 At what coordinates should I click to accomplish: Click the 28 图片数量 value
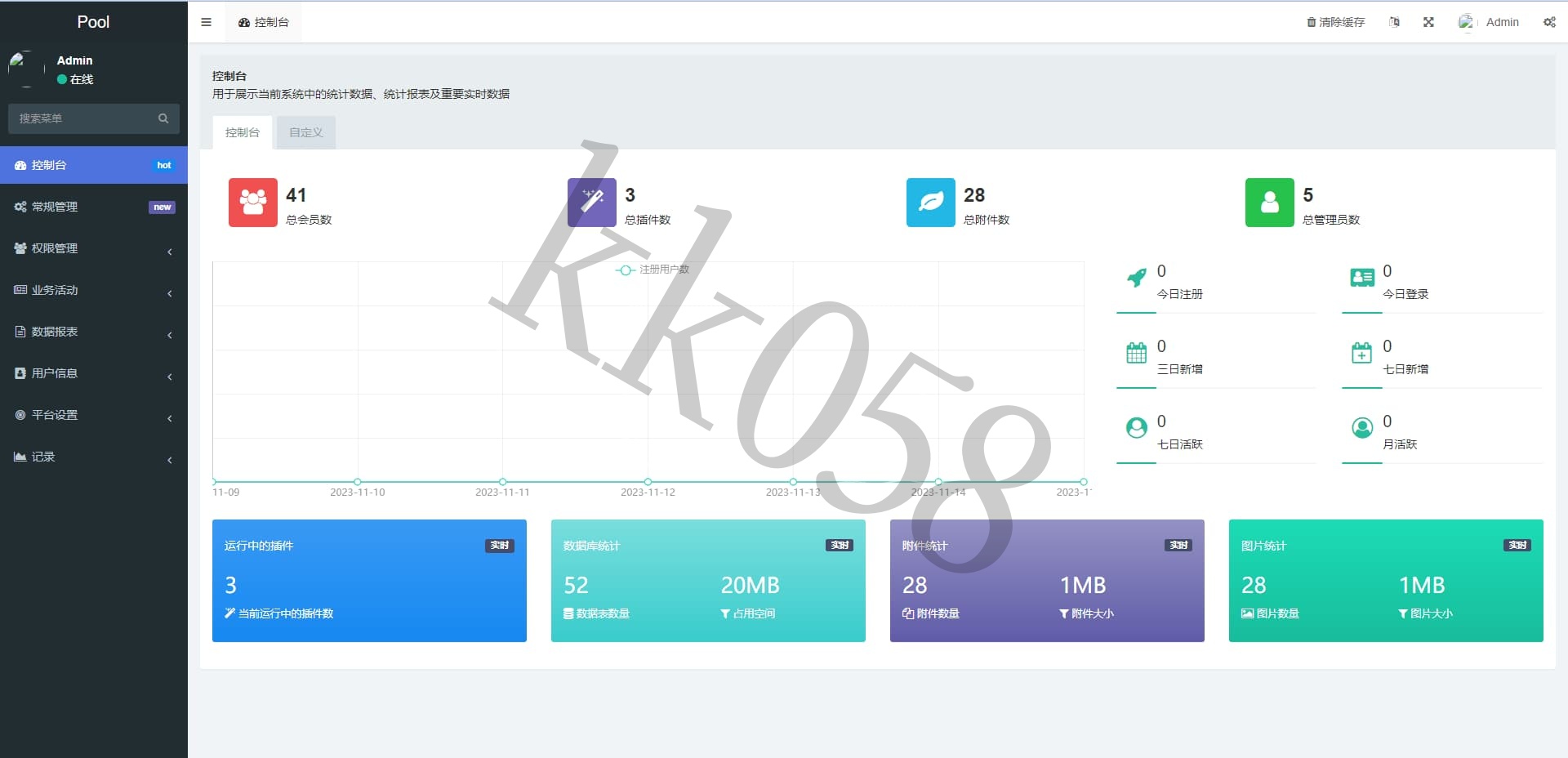tap(1254, 585)
